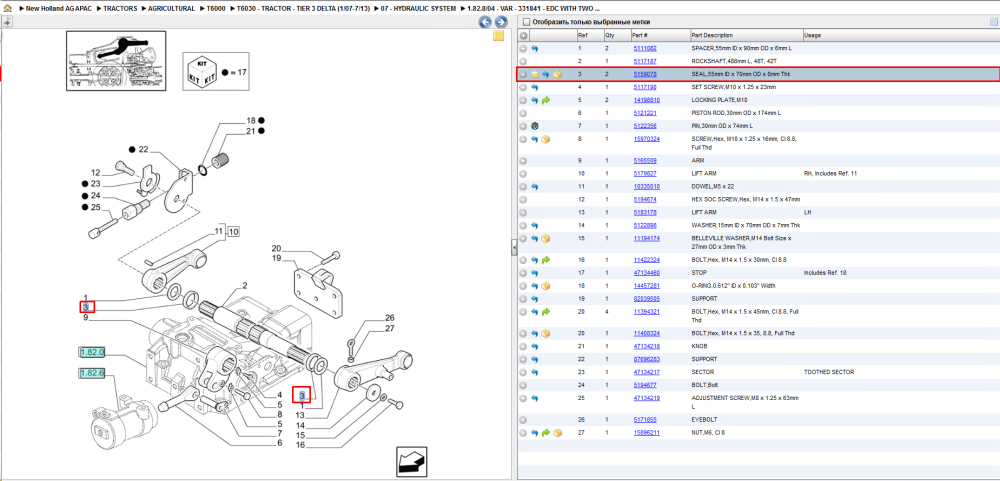Image resolution: width=1000 pixels, height=481 pixels.
Task: Click the KIT cube legend image
Action: (x=201, y=72)
